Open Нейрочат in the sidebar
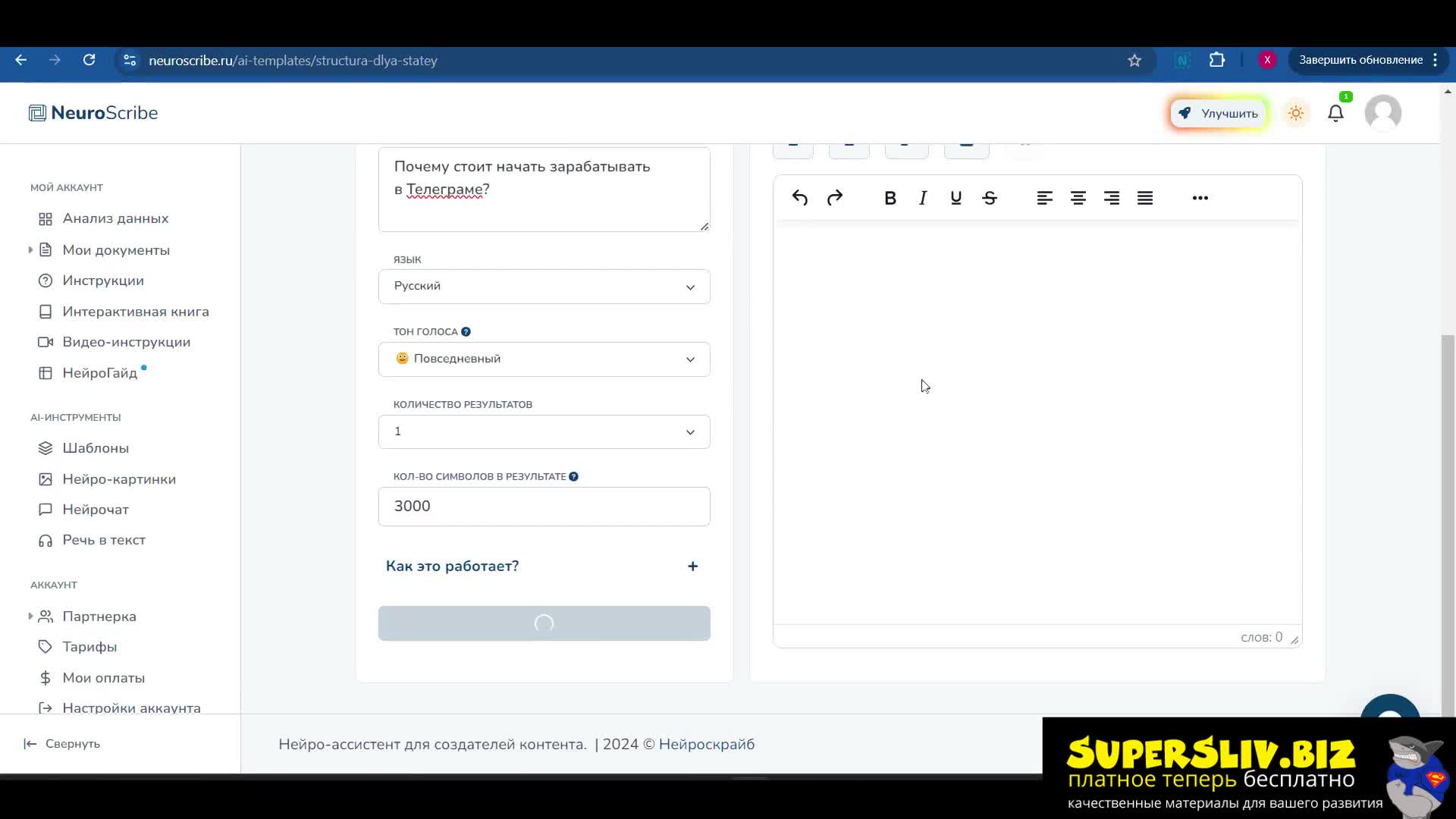The image size is (1456, 819). point(96,510)
